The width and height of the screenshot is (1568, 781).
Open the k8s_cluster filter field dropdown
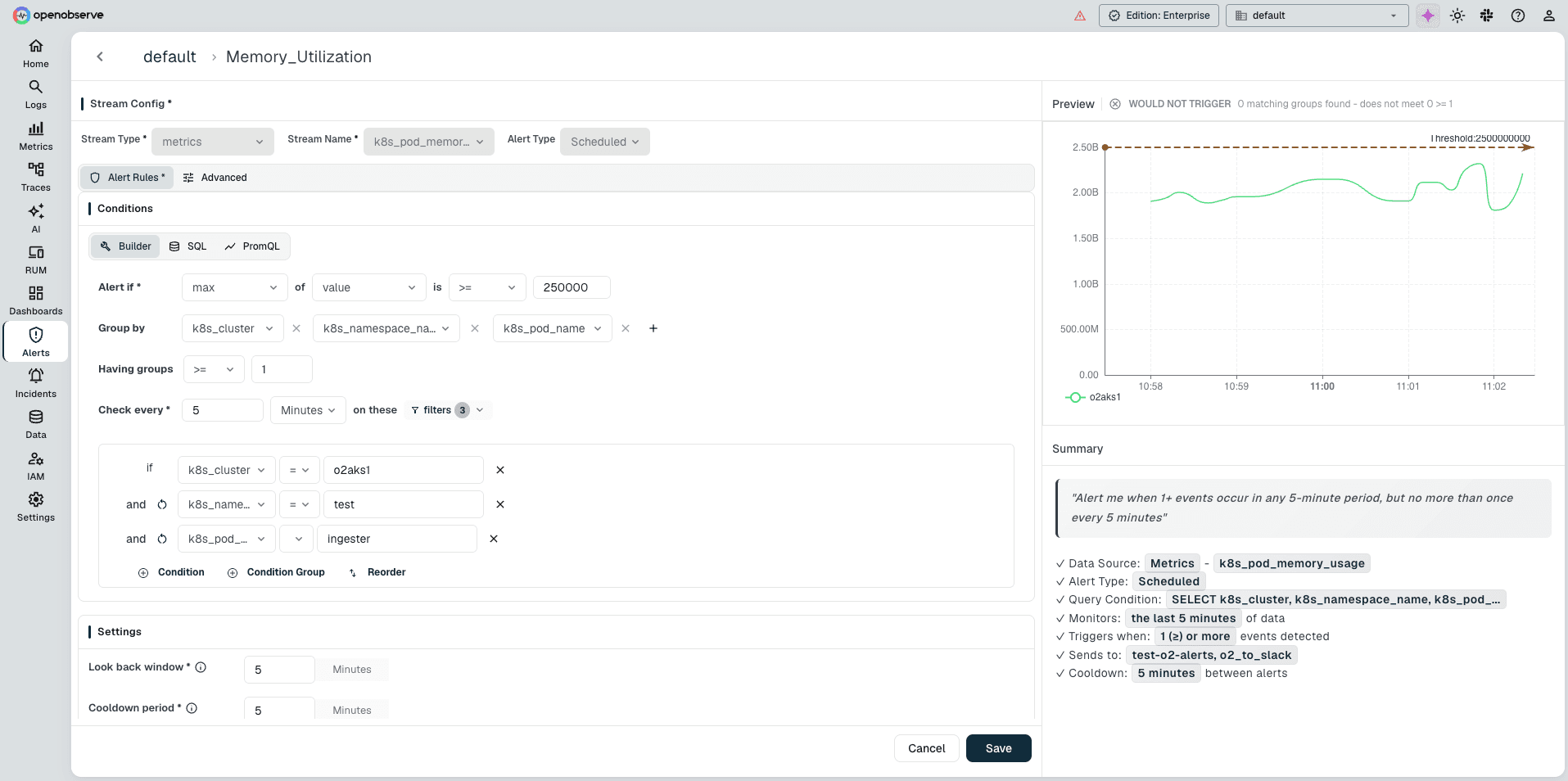pyautogui.click(x=227, y=470)
